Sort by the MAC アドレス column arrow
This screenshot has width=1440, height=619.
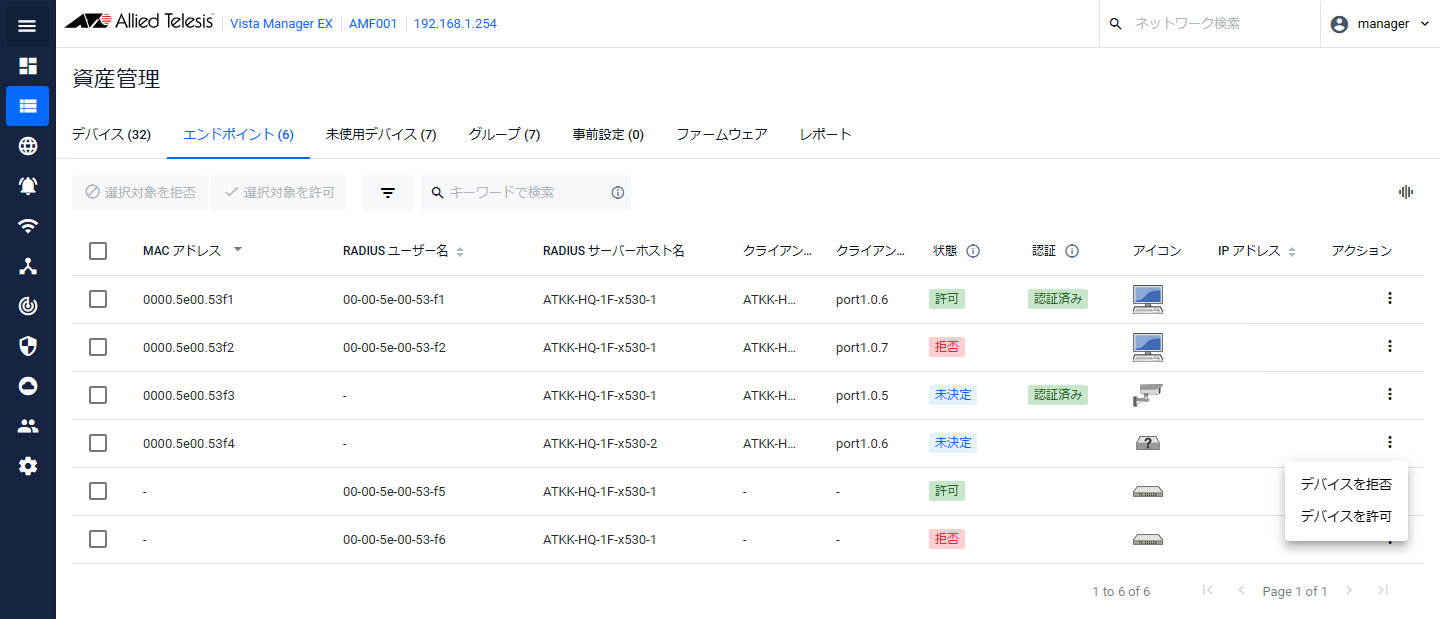click(x=238, y=250)
